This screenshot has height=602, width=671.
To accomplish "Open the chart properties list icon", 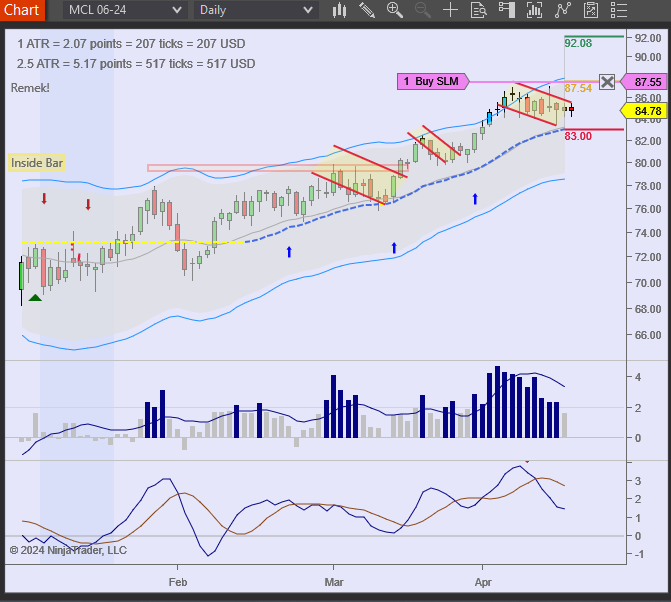I will [x=619, y=10].
